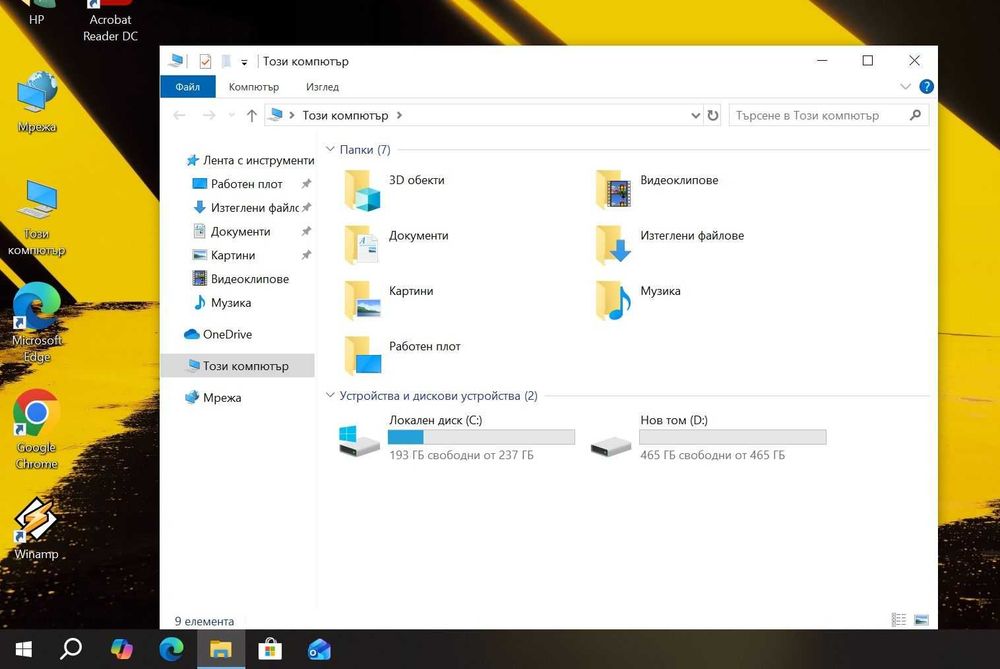Select the Google Chrome desktop shortcut
Image resolution: width=1000 pixels, height=669 pixels.
pos(37,429)
